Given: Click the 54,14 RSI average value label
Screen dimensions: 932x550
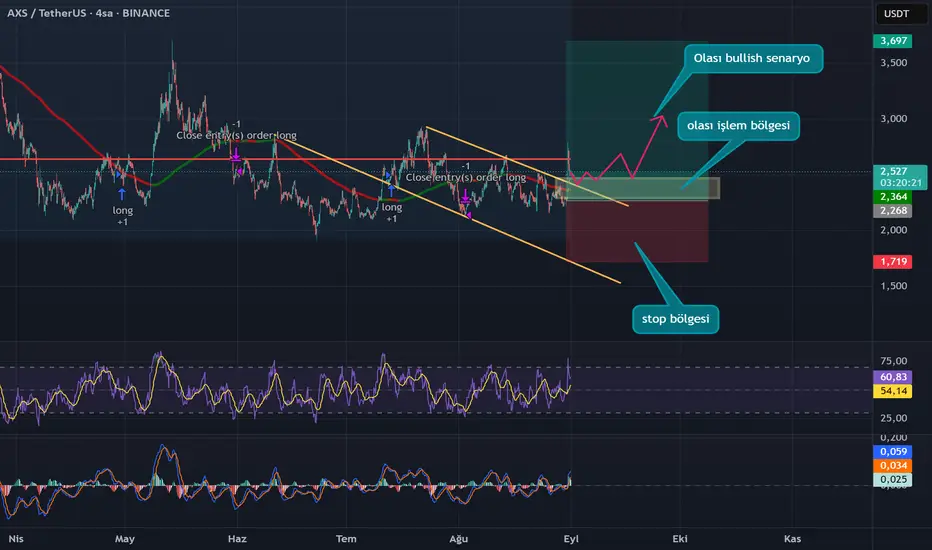Looking at the screenshot, I should click(893, 391).
